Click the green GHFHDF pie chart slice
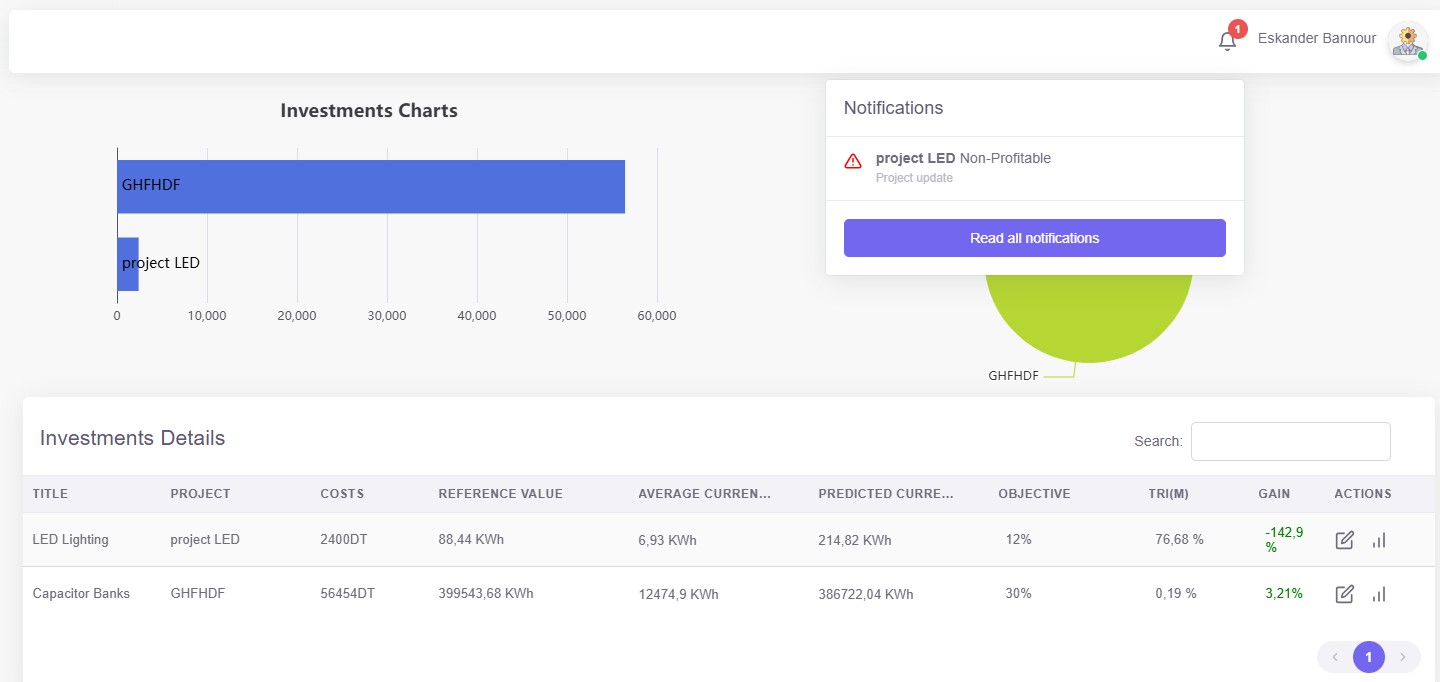The image size is (1440, 682). pos(1088,315)
